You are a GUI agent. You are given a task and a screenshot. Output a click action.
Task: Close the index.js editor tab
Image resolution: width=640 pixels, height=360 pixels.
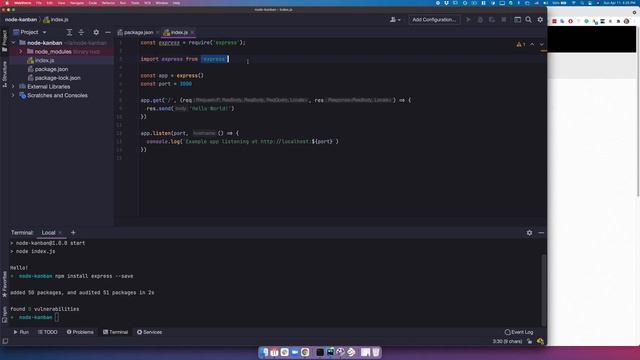coord(192,32)
